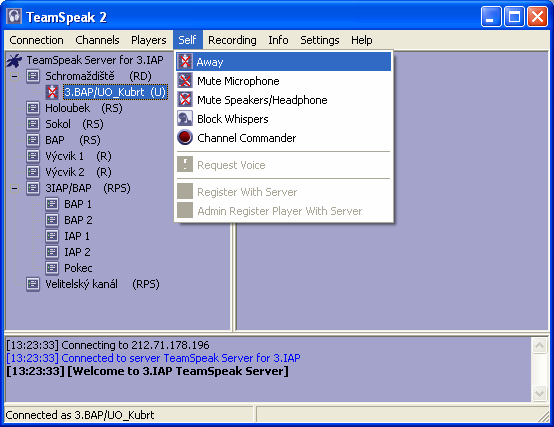Click the log scrollbar up arrow

click(x=539, y=345)
